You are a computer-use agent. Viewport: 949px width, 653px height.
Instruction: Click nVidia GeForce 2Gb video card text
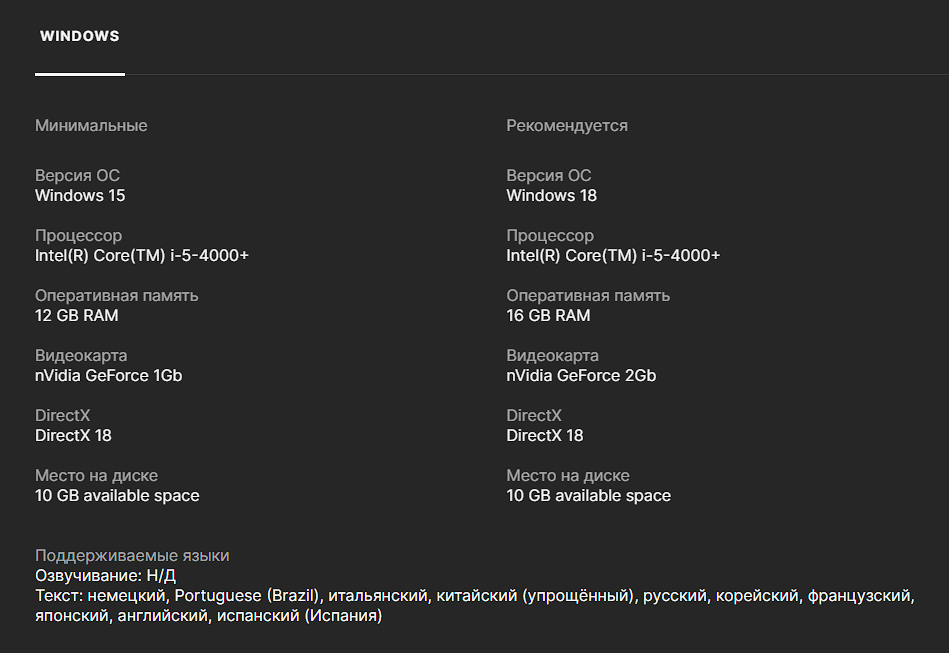[581, 375]
